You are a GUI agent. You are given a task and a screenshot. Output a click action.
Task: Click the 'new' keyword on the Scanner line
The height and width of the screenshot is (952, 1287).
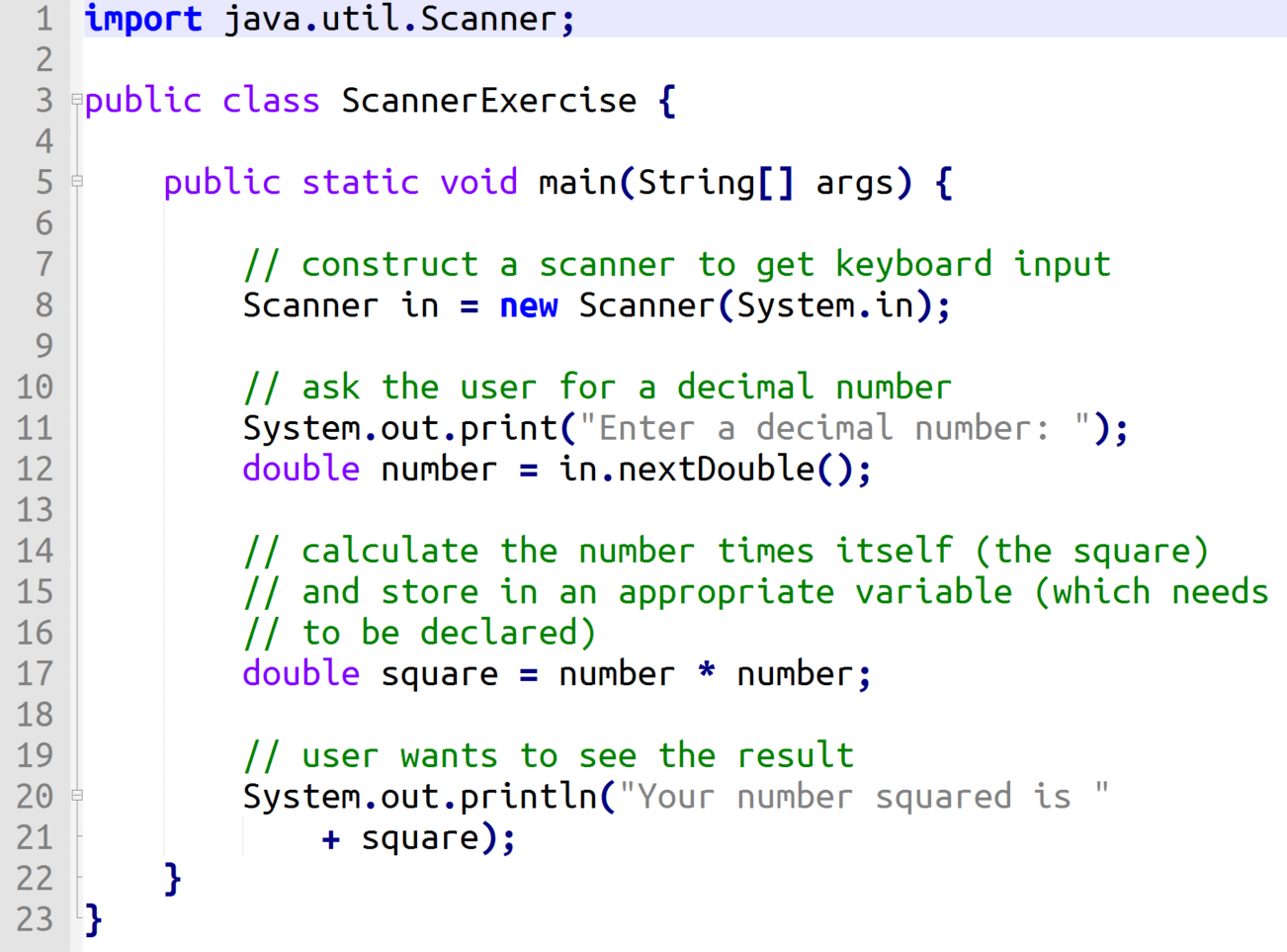coord(528,306)
